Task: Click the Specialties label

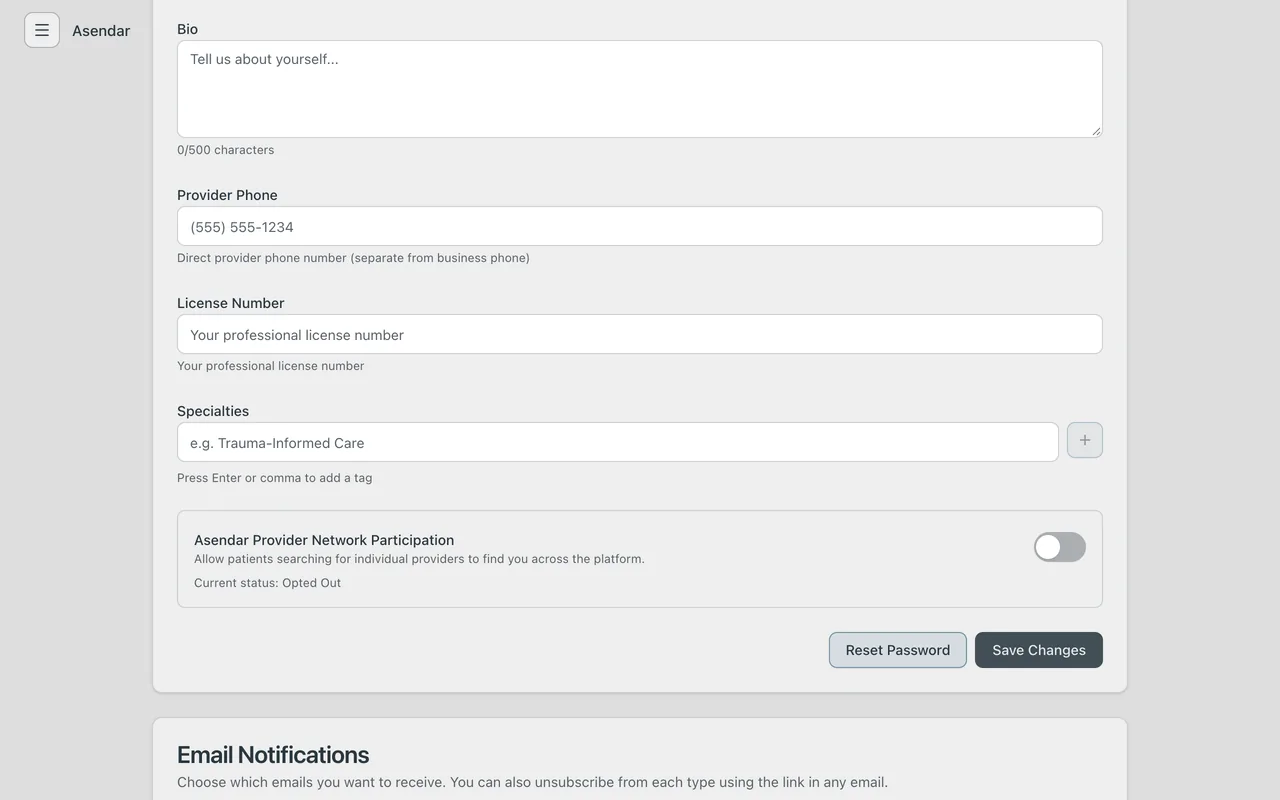Action: pyautogui.click(x=213, y=411)
